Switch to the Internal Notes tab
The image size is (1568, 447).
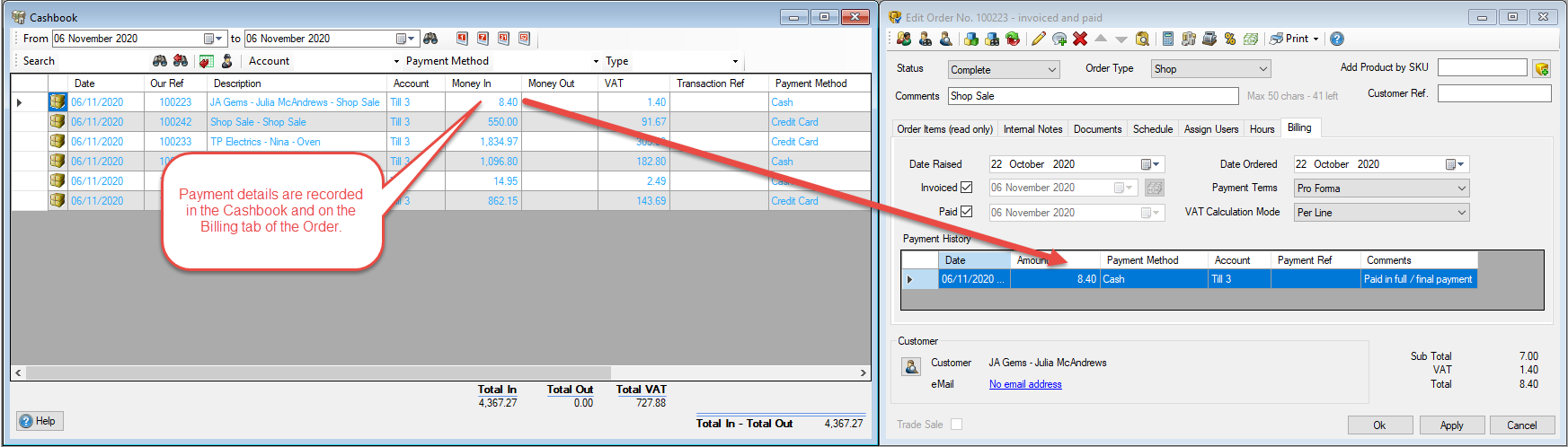tap(1032, 129)
